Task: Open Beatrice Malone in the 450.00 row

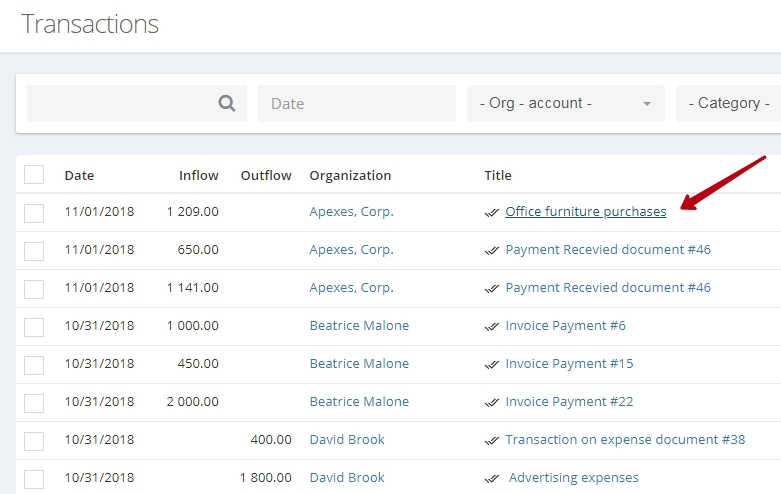Action: click(359, 364)
